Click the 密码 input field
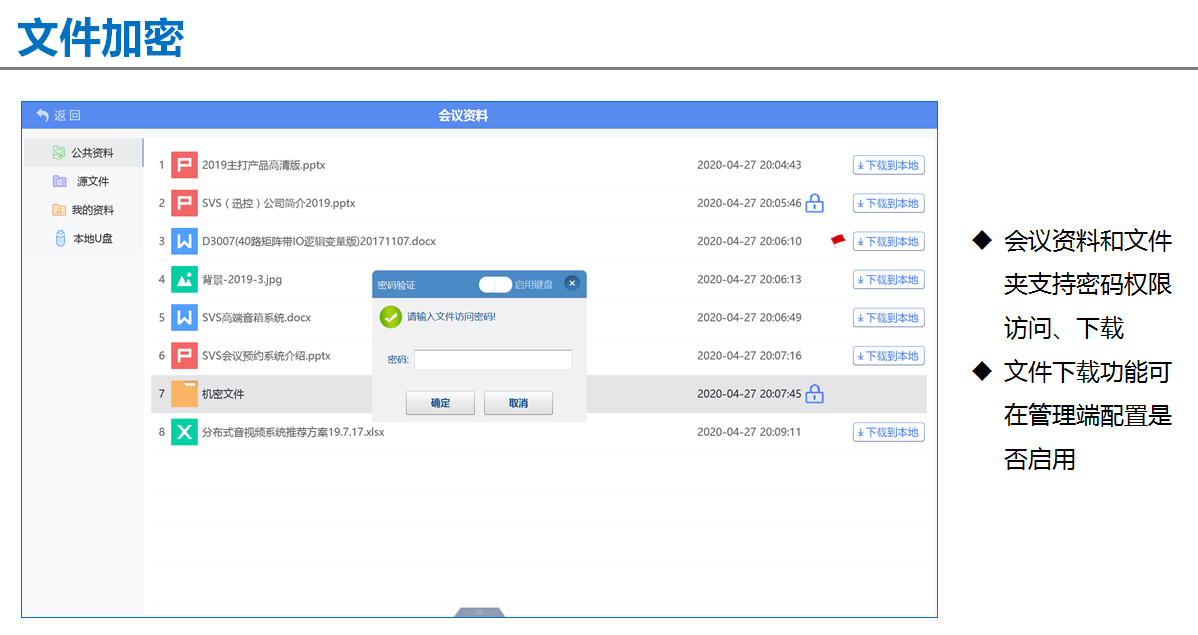The height and width of the screenshot is (635, 1198). pyautogui.click(x=493, y=360)
